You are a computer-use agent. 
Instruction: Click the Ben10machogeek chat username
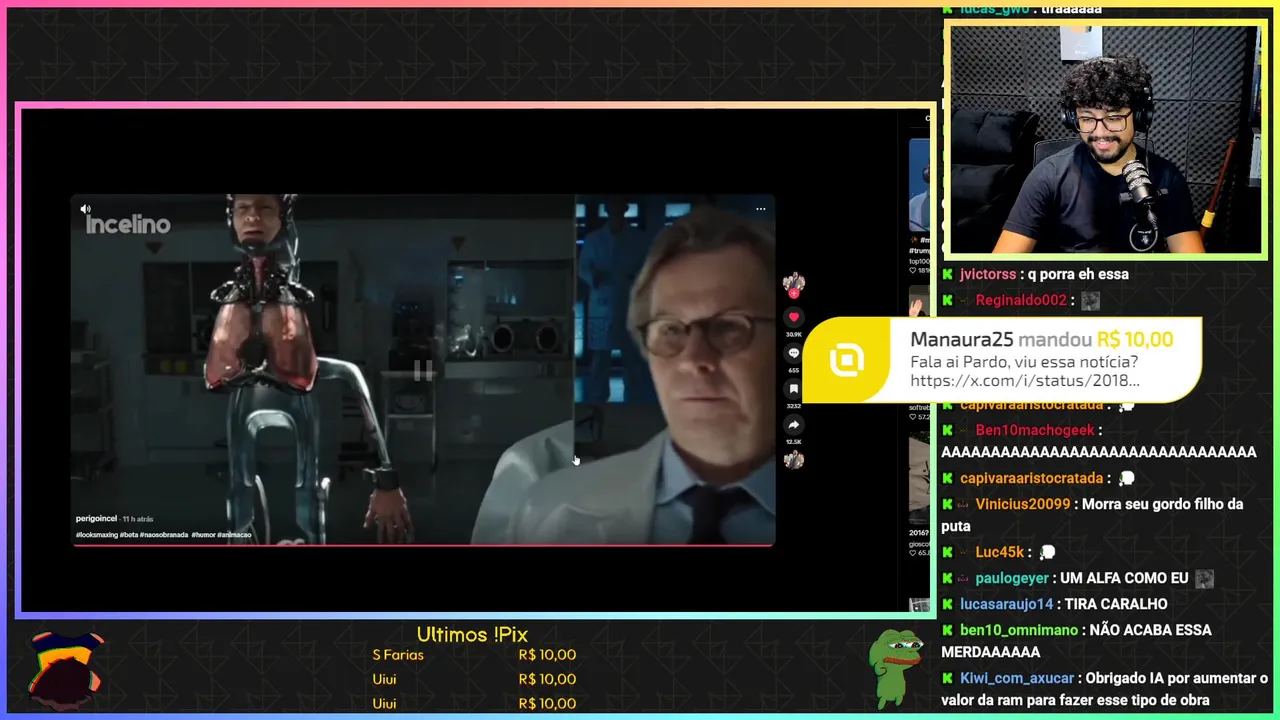click(x=1034, y=430)
